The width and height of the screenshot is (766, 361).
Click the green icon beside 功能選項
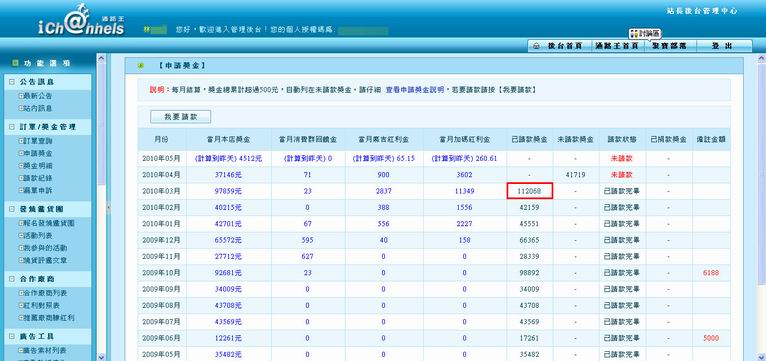tap(15, 63)
